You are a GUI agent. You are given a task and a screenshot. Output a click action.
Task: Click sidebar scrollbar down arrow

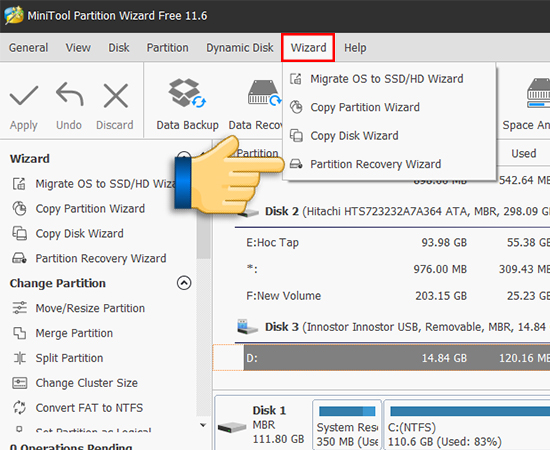[203, 425]
